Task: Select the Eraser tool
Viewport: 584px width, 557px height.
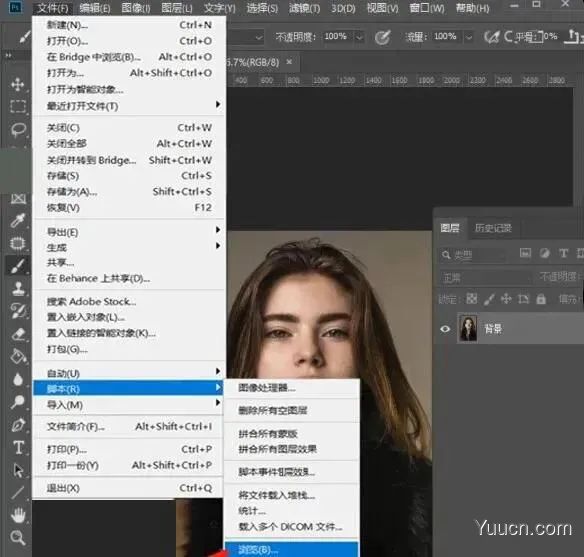Action: coord(18,334)
